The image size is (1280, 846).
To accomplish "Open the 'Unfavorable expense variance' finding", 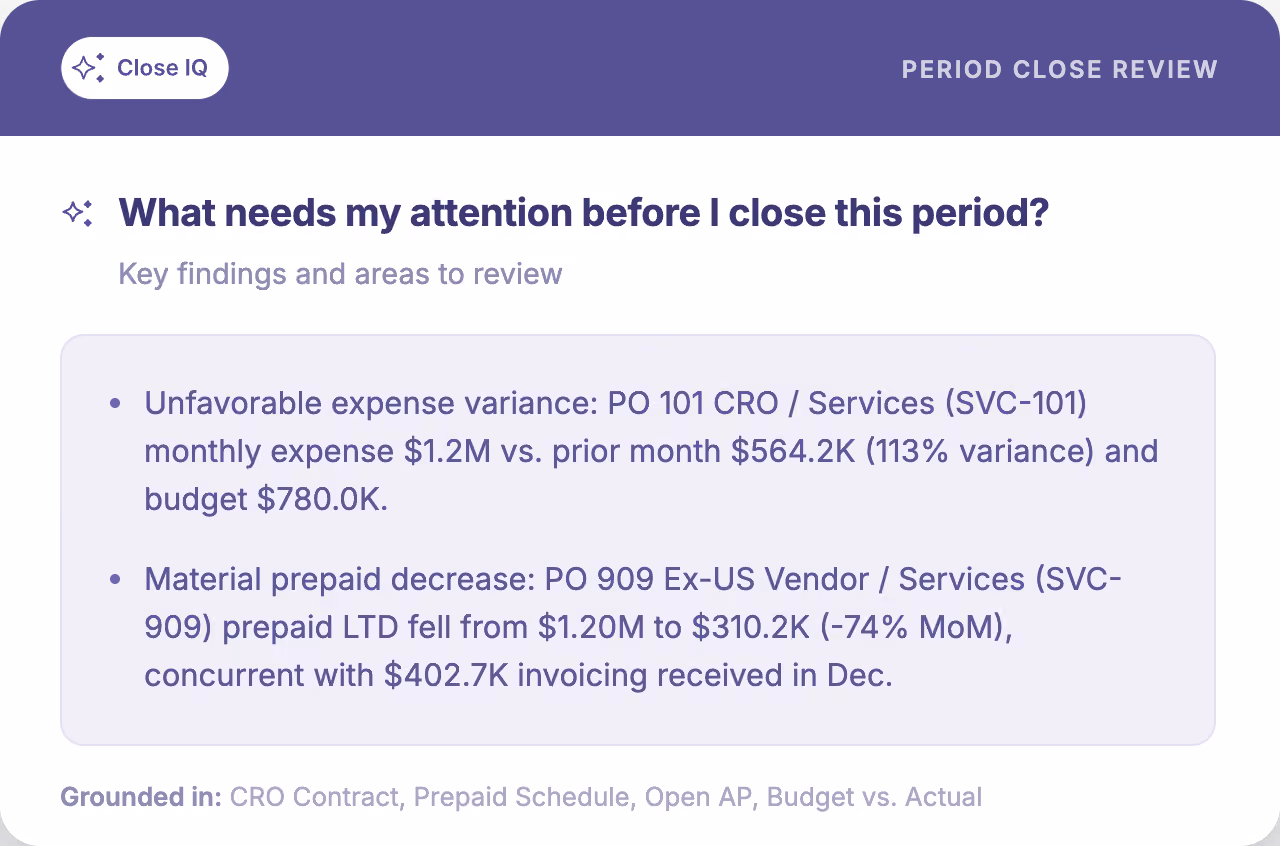I will [x=651, y=451].
